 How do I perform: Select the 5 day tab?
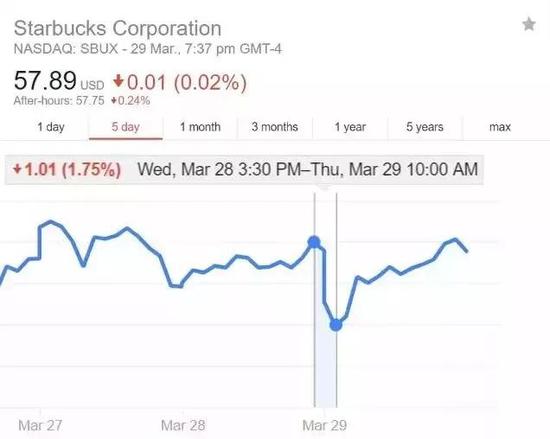tap(126, 127)
